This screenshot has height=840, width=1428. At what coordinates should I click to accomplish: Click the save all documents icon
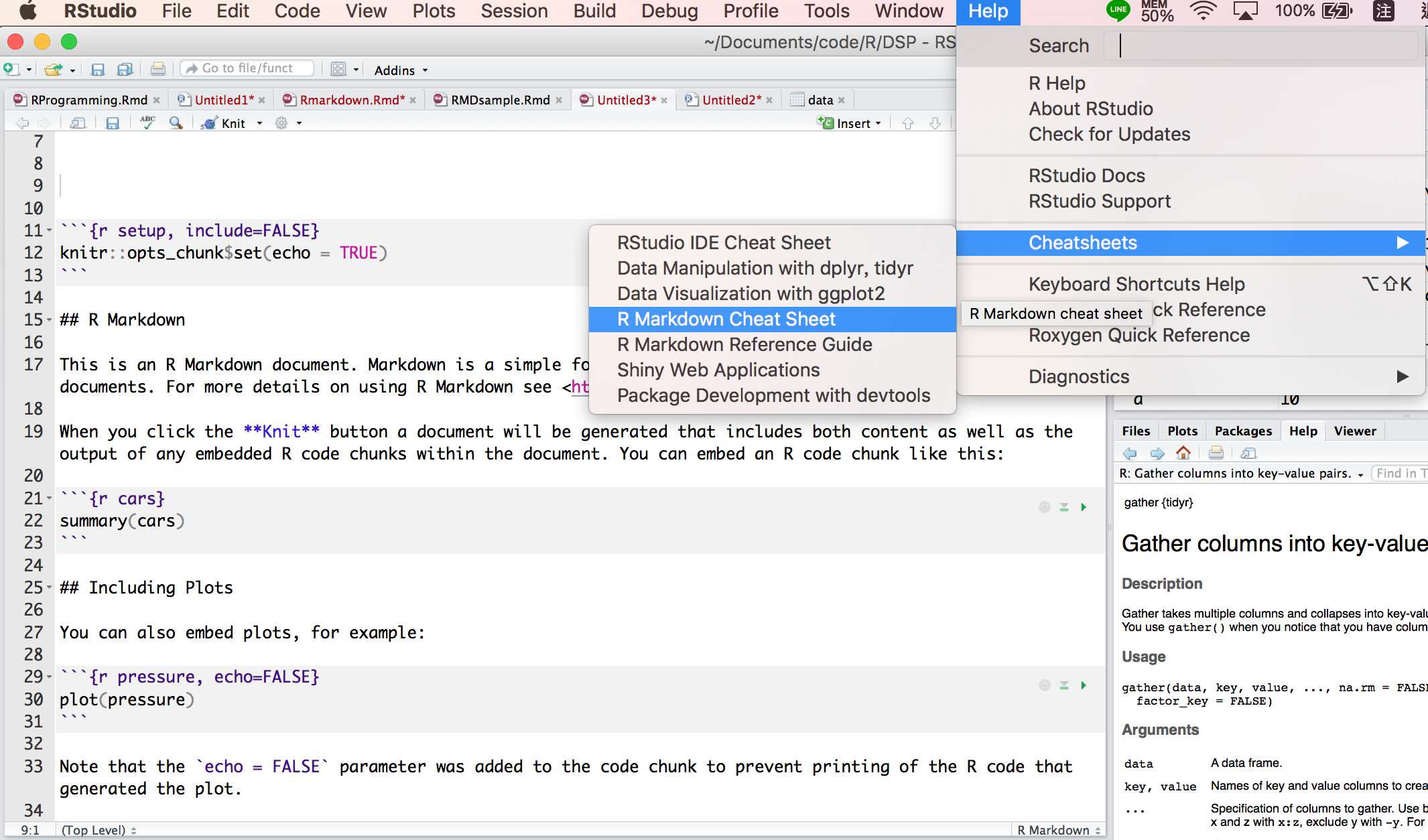125,69
